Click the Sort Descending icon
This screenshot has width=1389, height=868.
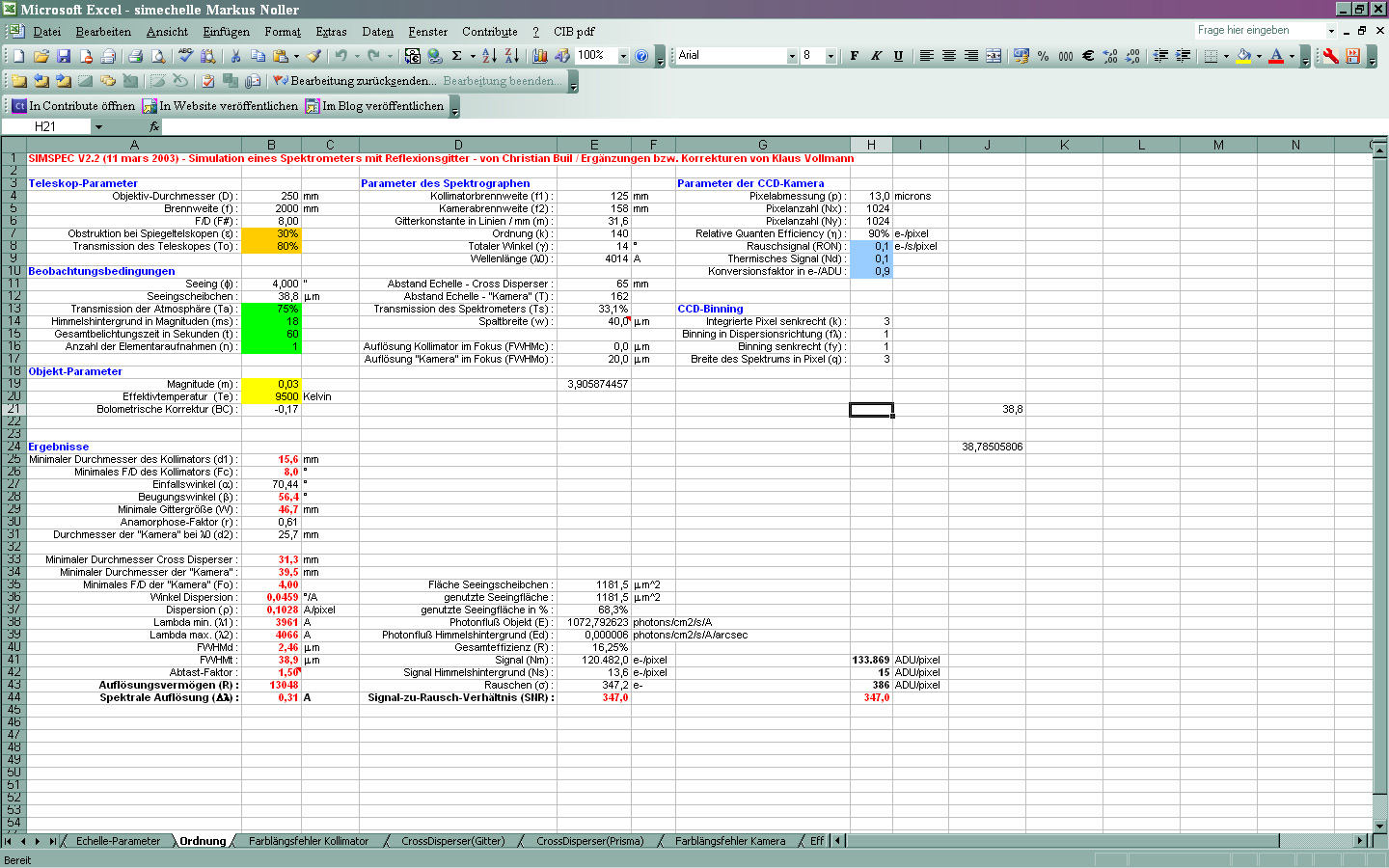pyautogui.click(x=511, y=56)
